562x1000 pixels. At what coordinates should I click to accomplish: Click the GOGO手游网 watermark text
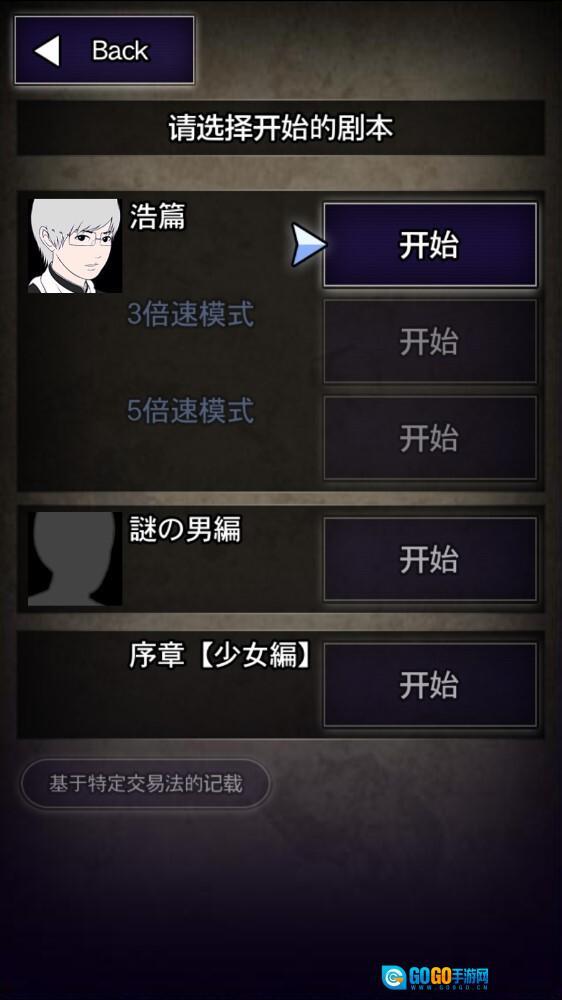click(x=448, y=974)
